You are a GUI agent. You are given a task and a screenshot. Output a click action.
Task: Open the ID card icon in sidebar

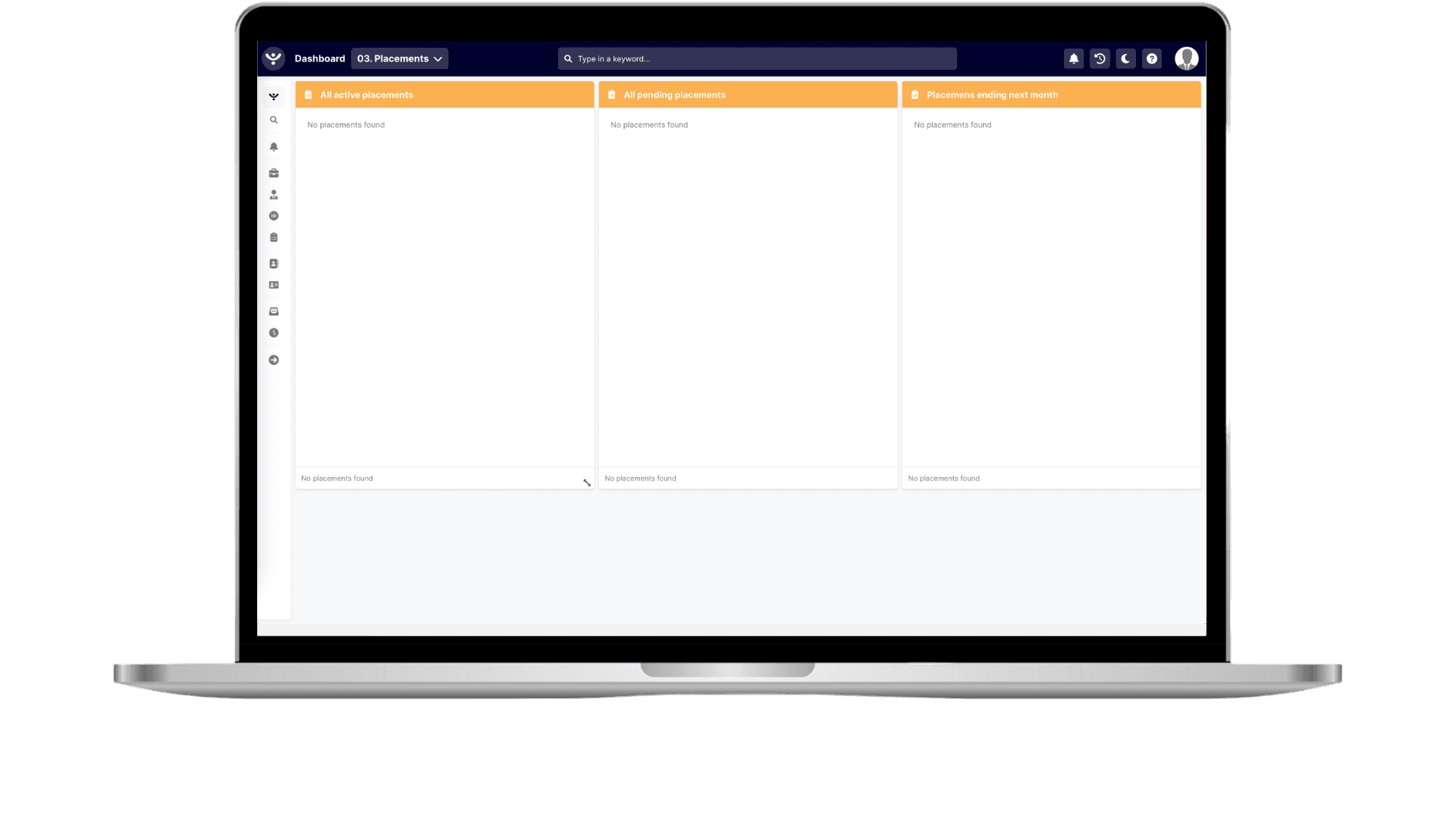[x=274, y=285]
